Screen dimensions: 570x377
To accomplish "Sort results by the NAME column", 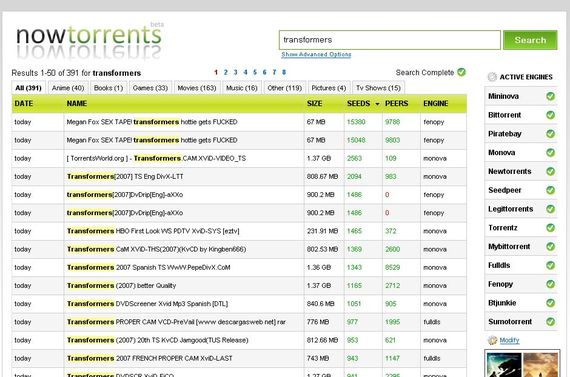I will pos(76,104).
